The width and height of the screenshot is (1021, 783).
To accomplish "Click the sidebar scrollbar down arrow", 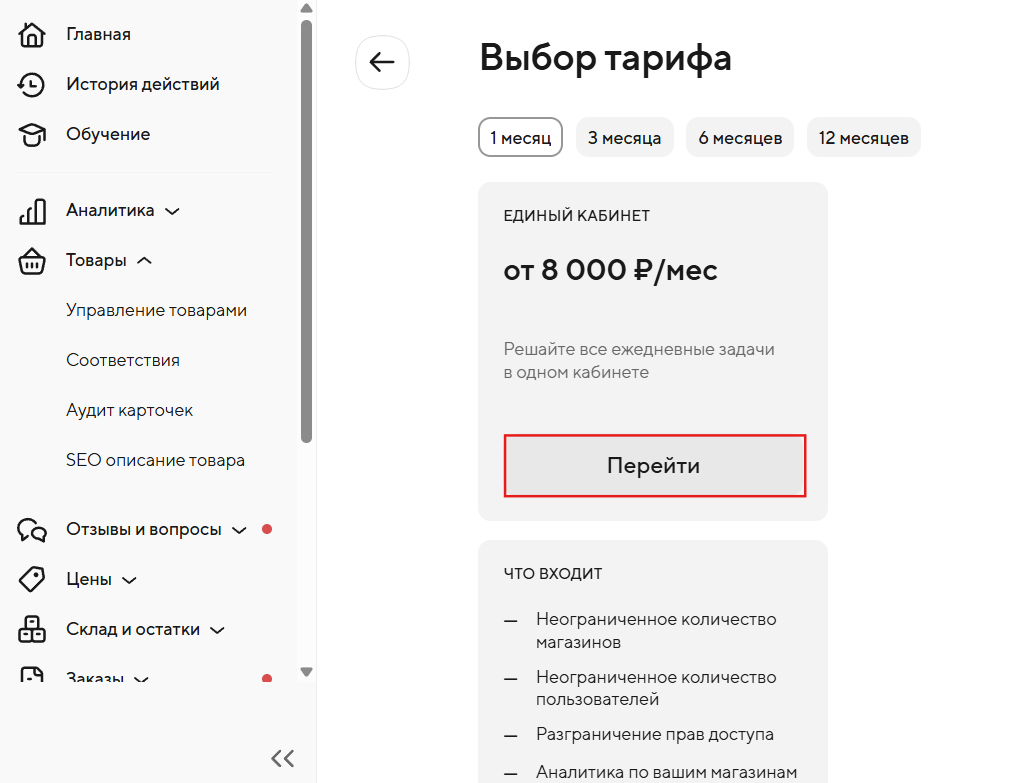I will coord(307,672).
